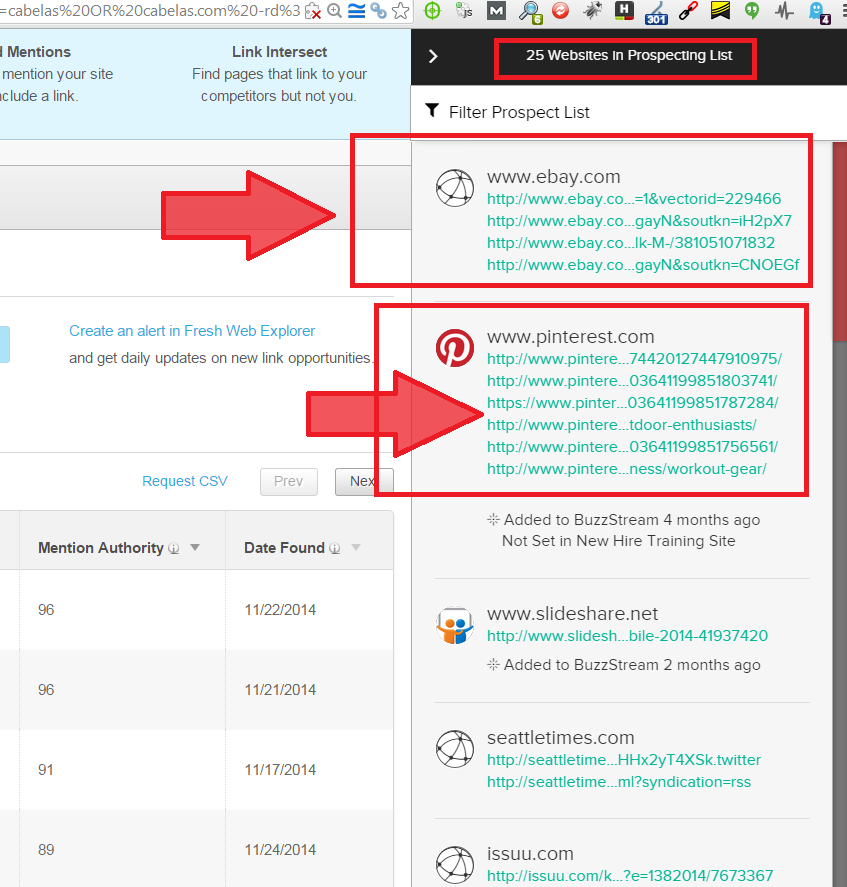Click the issuu.com globe icon
This screenshot has width=847, height=887.
pos(455,865)
